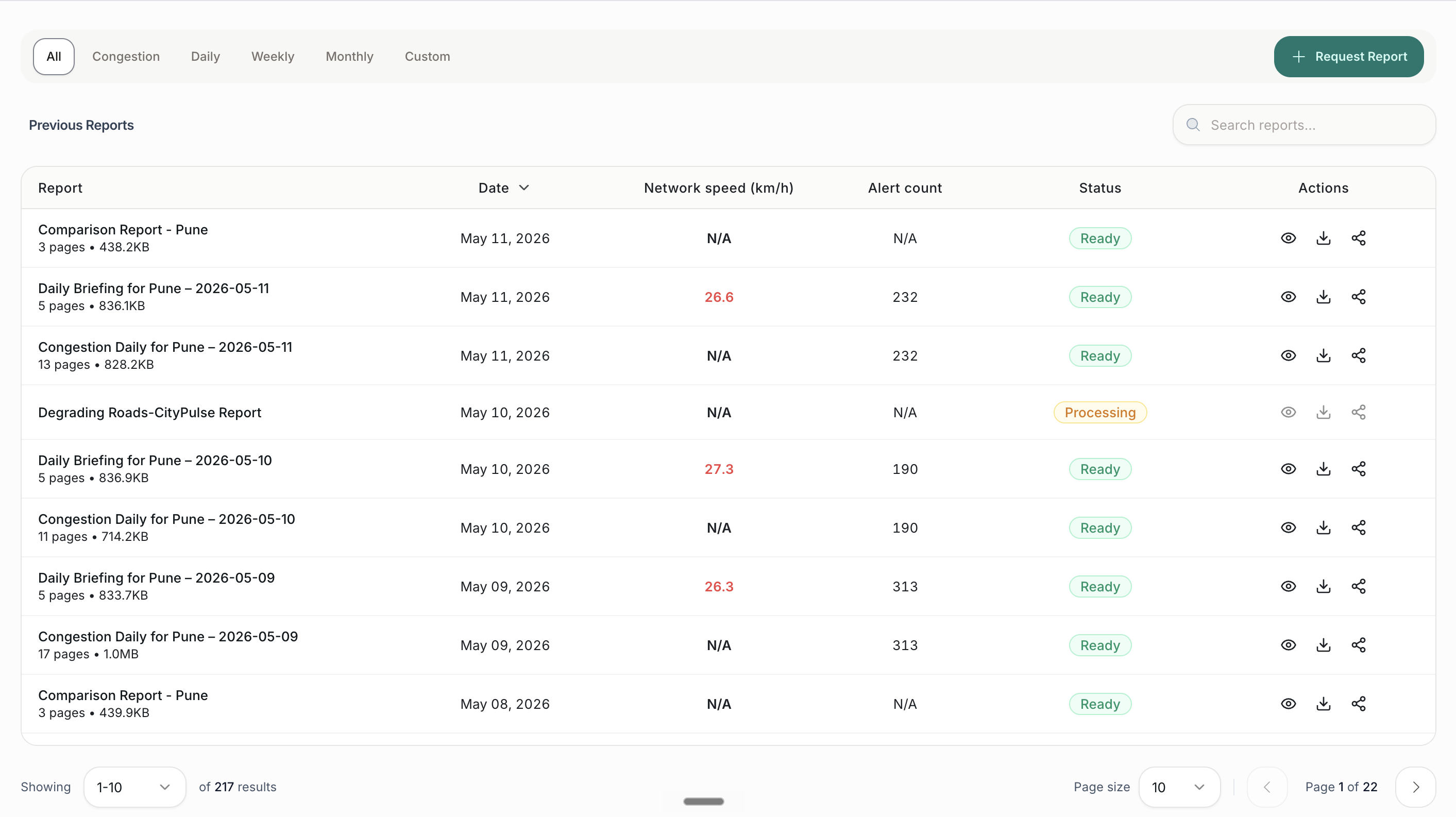Image resolution: width=1456 pixels, height=817 pixels.
Task: Click the Request Report button
Action: coord(1349,57)
